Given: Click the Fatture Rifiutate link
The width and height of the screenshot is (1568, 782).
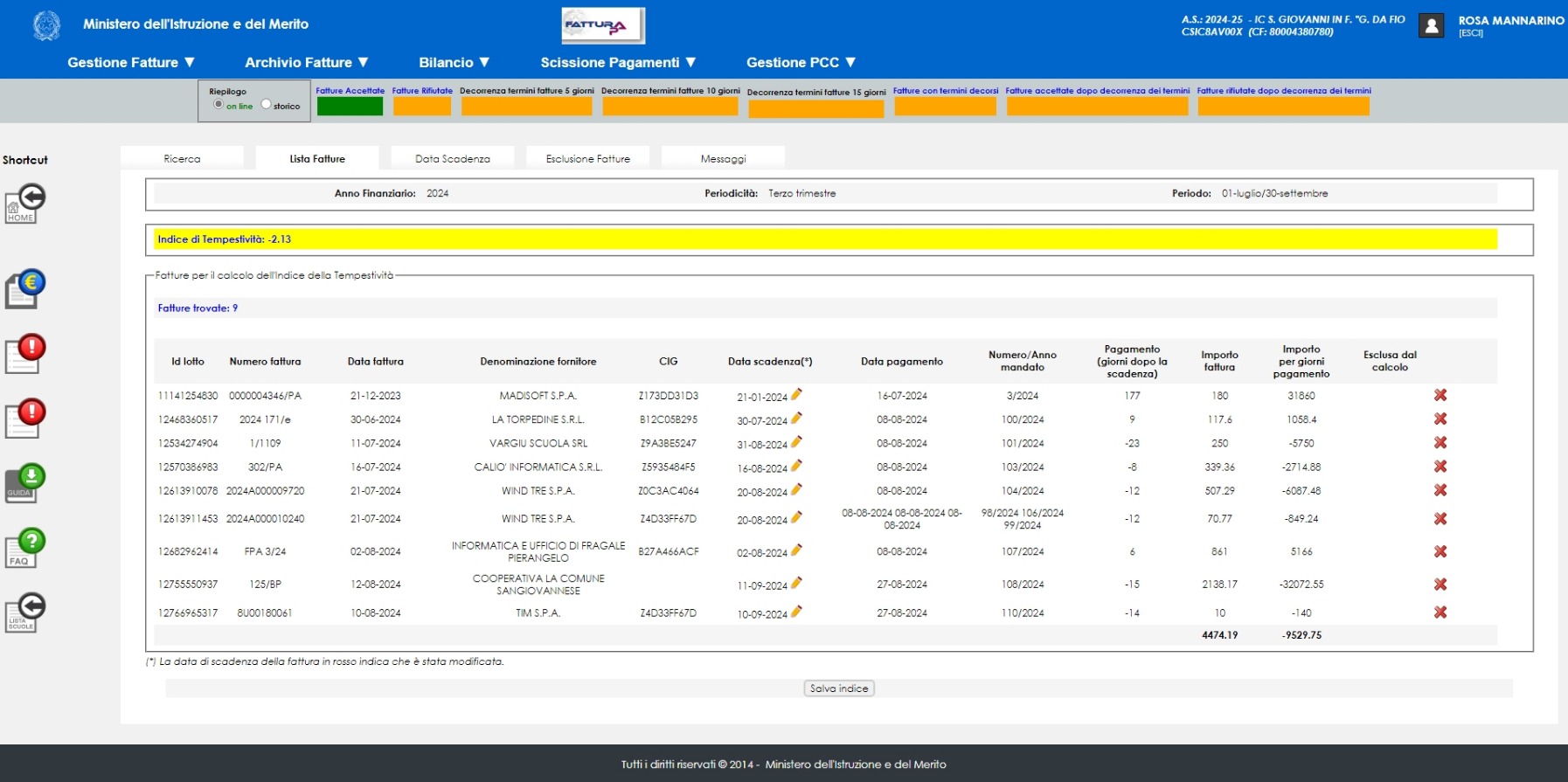Looking at the screenshot, I should (x=422, y=91).
